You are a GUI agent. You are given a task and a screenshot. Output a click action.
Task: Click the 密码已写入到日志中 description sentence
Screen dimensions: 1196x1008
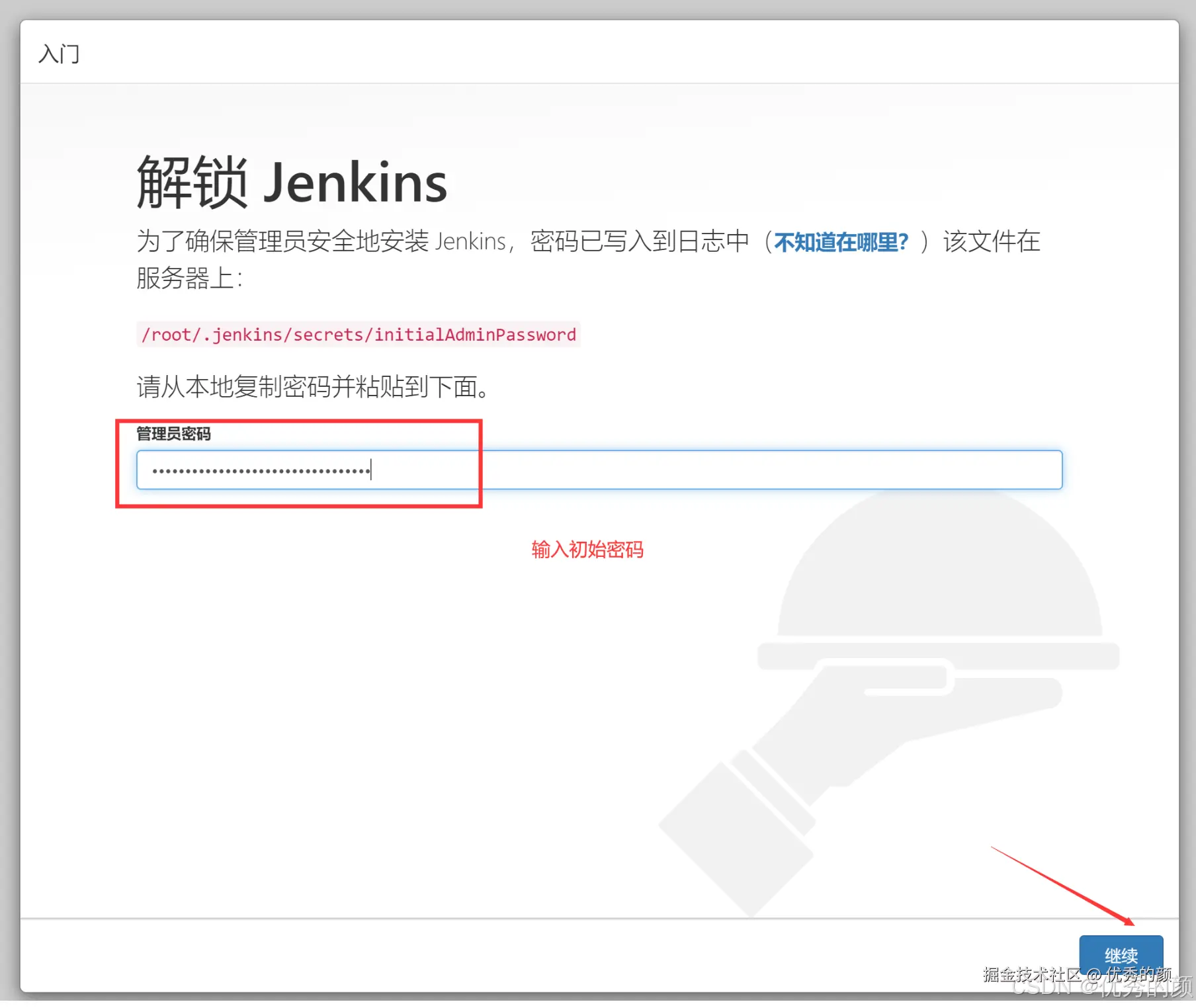click(638, 241)
